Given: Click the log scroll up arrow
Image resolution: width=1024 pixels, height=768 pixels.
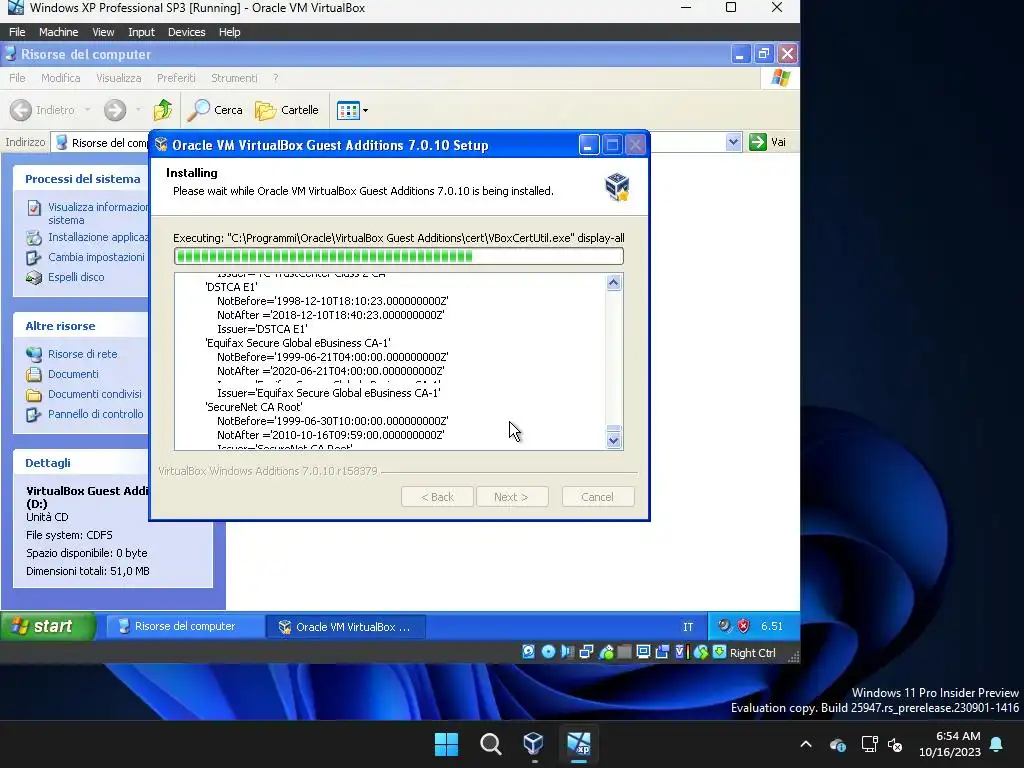Looking at the screenshot, I should click(x=613, y=283).
